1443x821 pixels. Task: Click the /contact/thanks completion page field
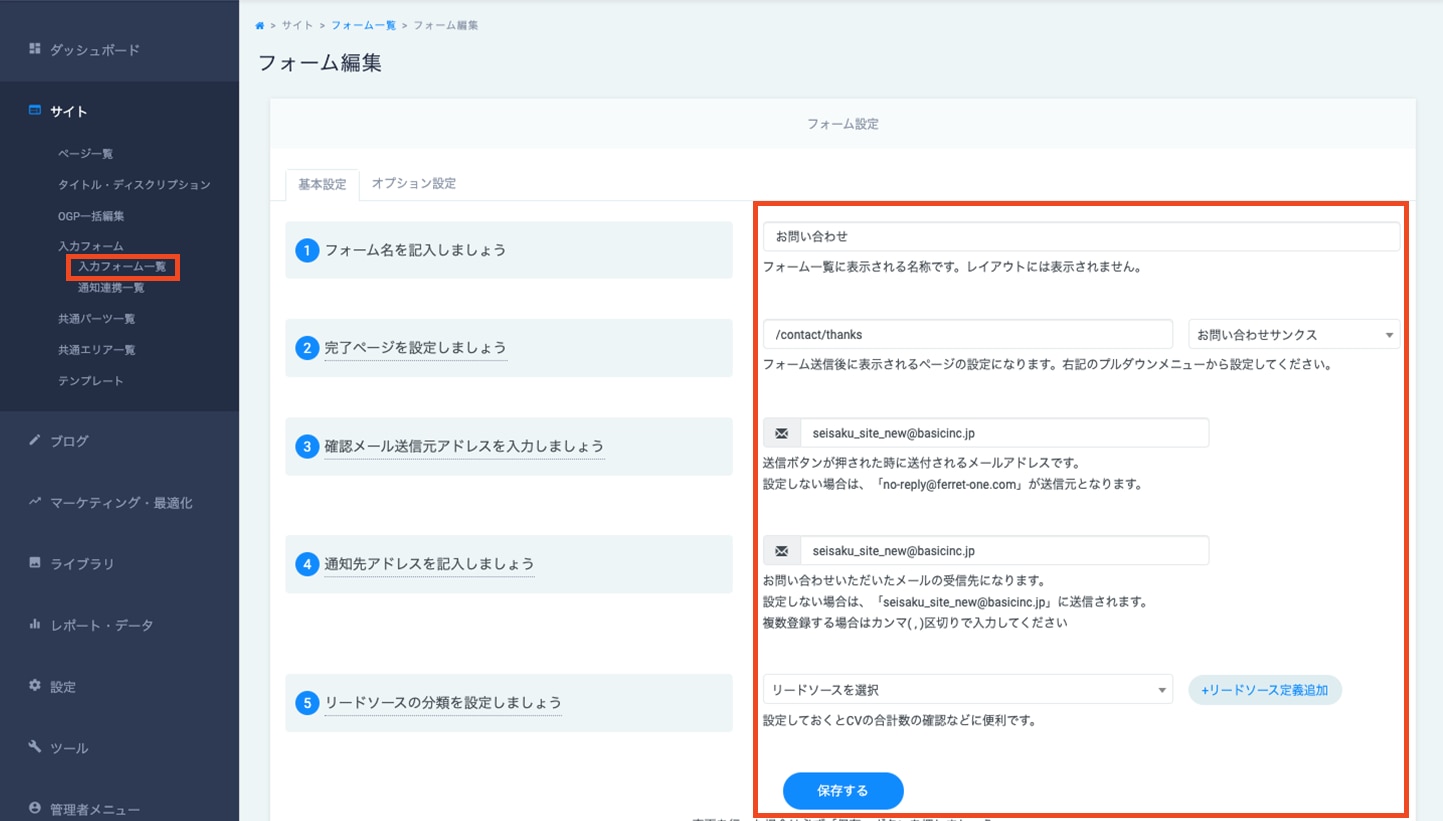[x=968, y=334]
